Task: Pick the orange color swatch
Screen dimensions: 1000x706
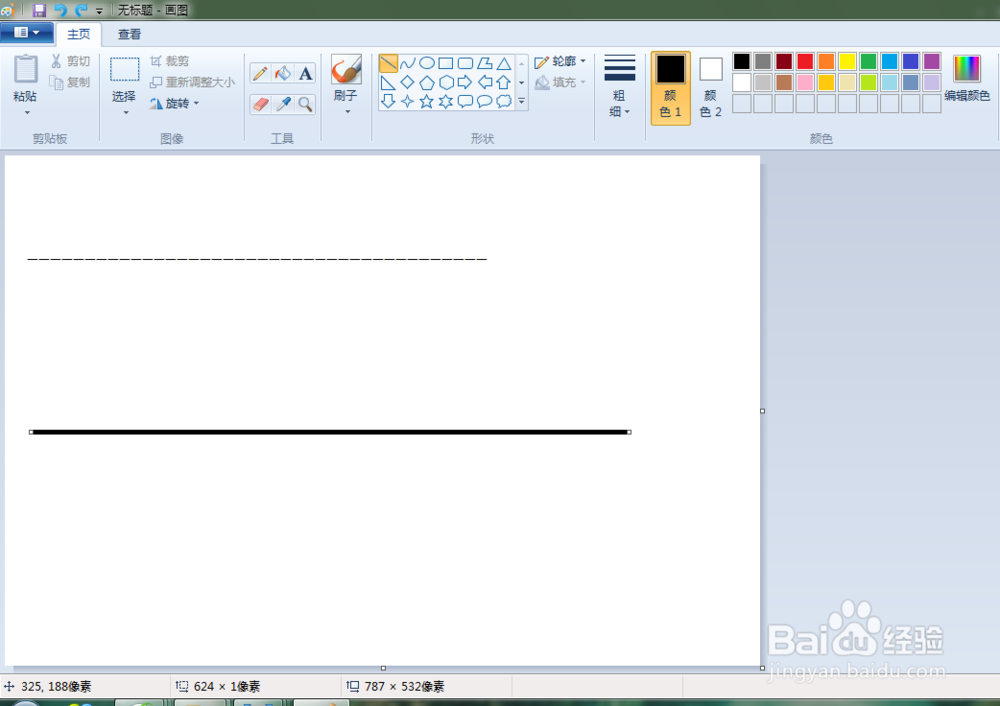Action: pos(826,61)
